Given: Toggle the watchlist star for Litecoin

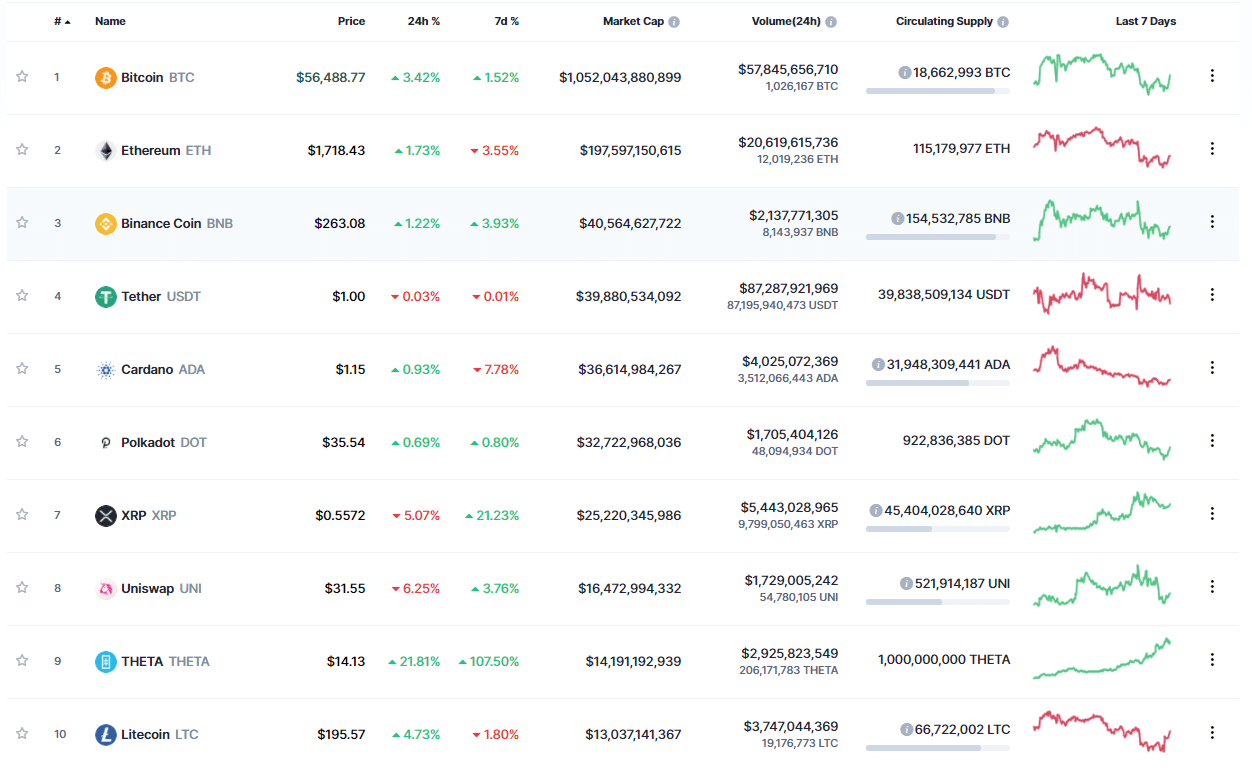Looking at the screenshot, I should pyautogui.click(x=22, y=734).
